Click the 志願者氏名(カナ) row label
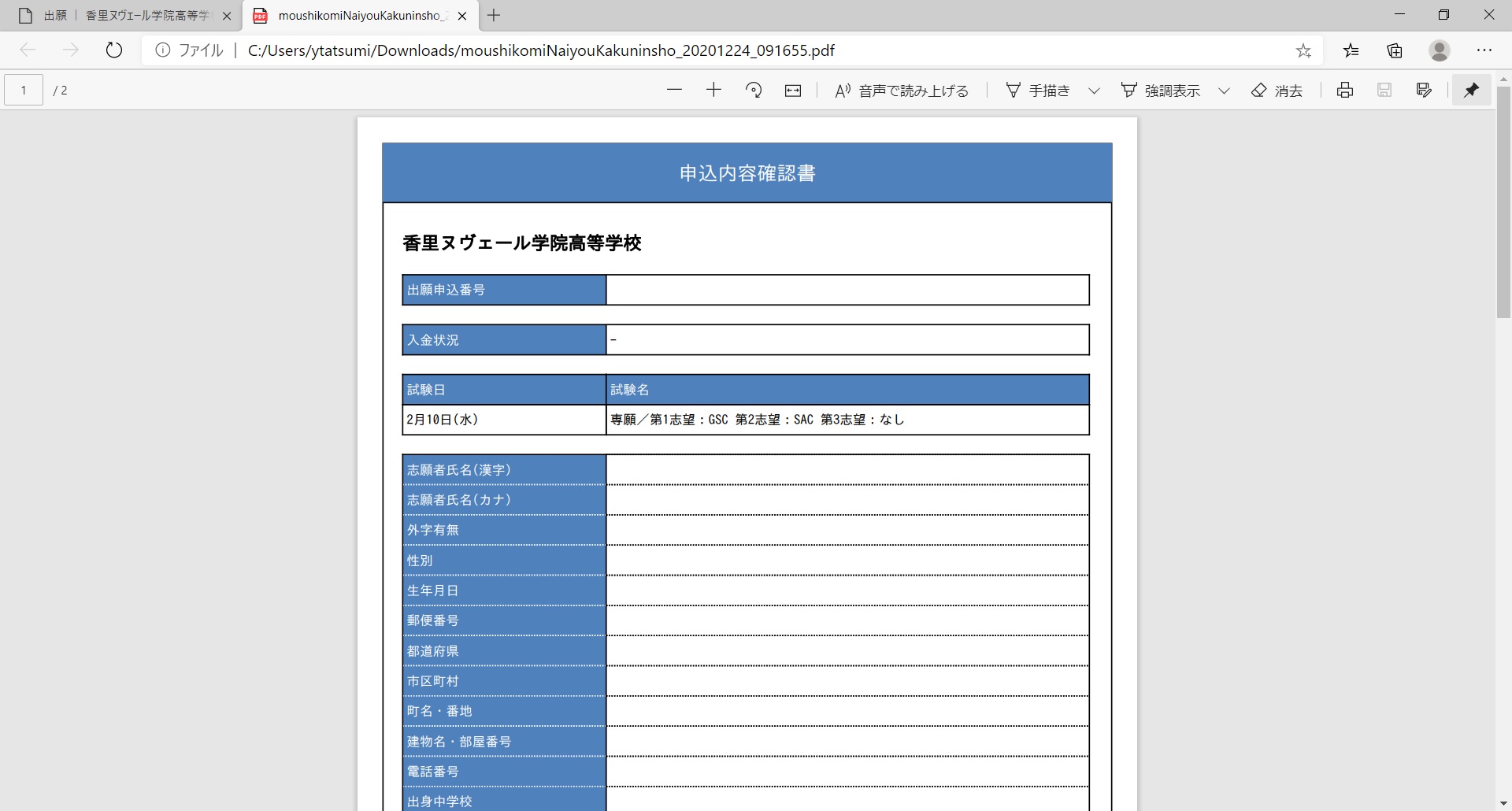The width and height of the screenshot is (1512, 811). [504, 500]
